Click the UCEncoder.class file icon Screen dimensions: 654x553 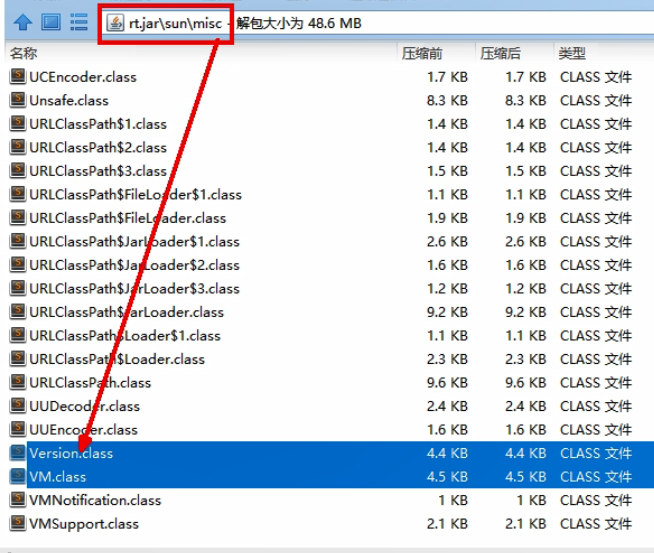18,77
